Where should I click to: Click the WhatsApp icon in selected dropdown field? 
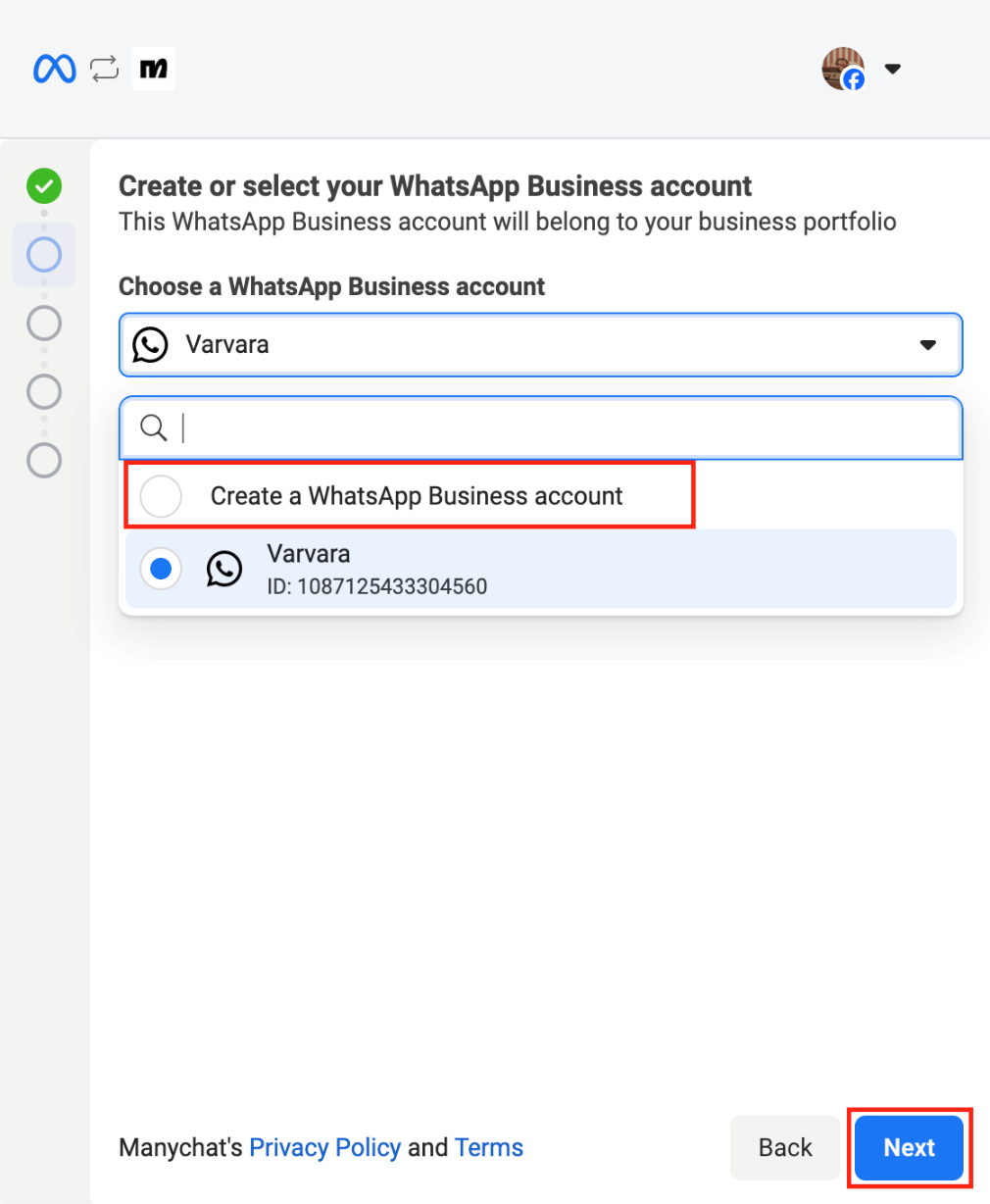[x=150, y=345]
